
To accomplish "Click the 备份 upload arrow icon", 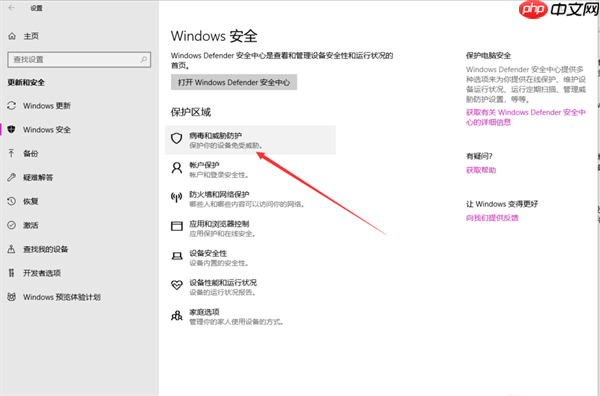I will point(11,153).
